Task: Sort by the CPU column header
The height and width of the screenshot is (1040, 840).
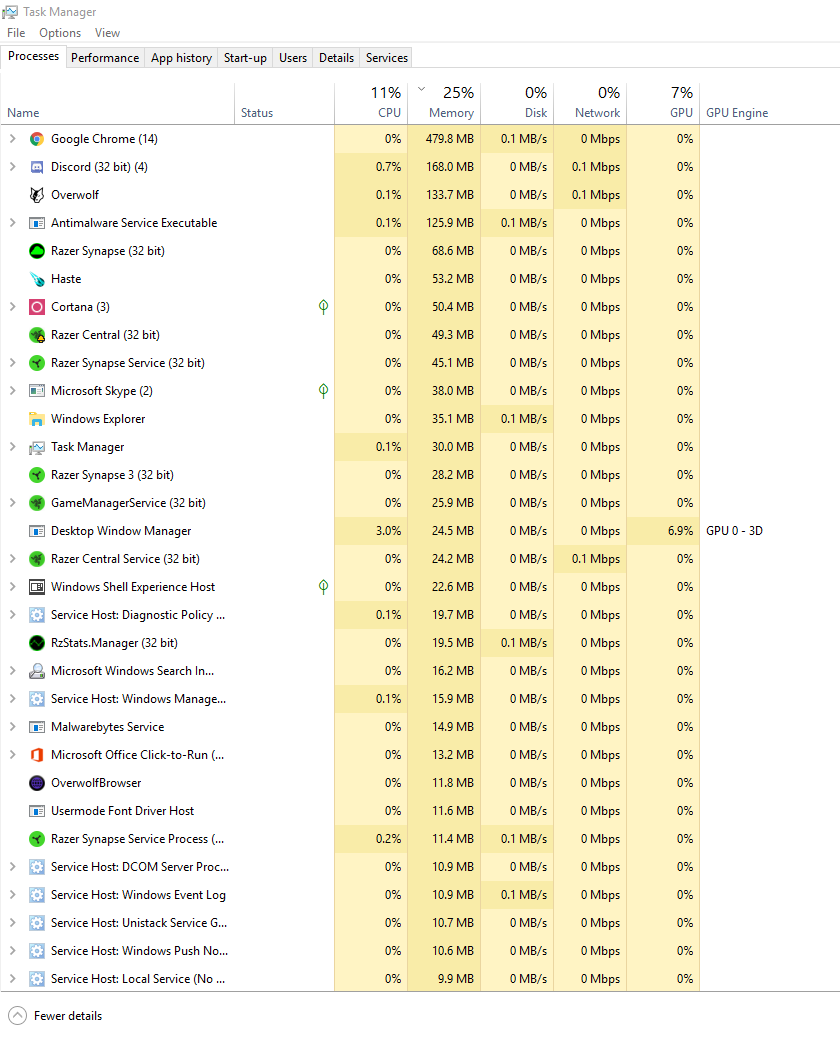Action: coord(371,103)
